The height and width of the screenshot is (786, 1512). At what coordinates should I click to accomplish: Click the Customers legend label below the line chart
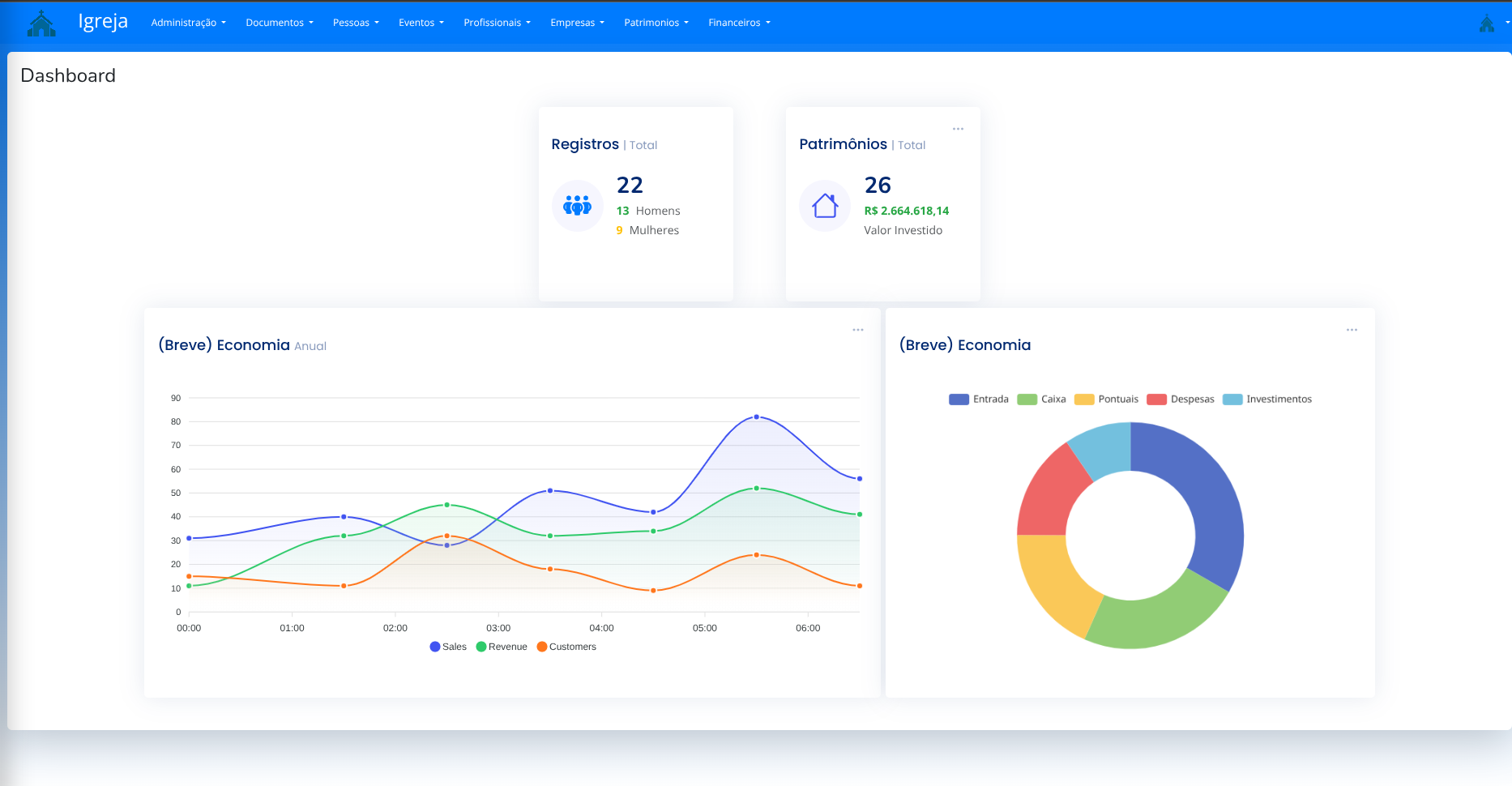click(x=572, y=647)
